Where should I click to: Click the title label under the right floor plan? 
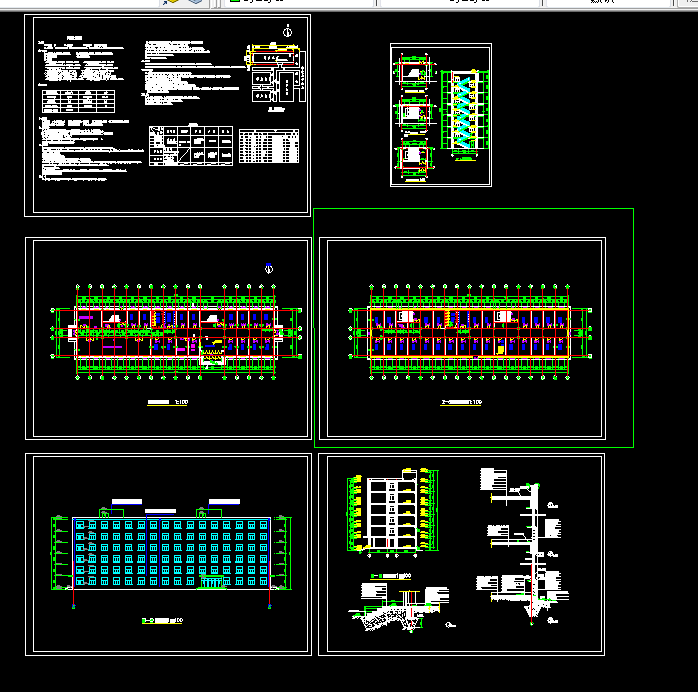(461, 402)
